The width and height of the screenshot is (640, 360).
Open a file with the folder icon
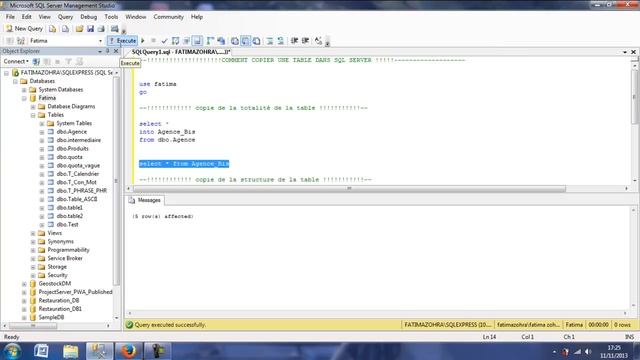tap(79, 29)
